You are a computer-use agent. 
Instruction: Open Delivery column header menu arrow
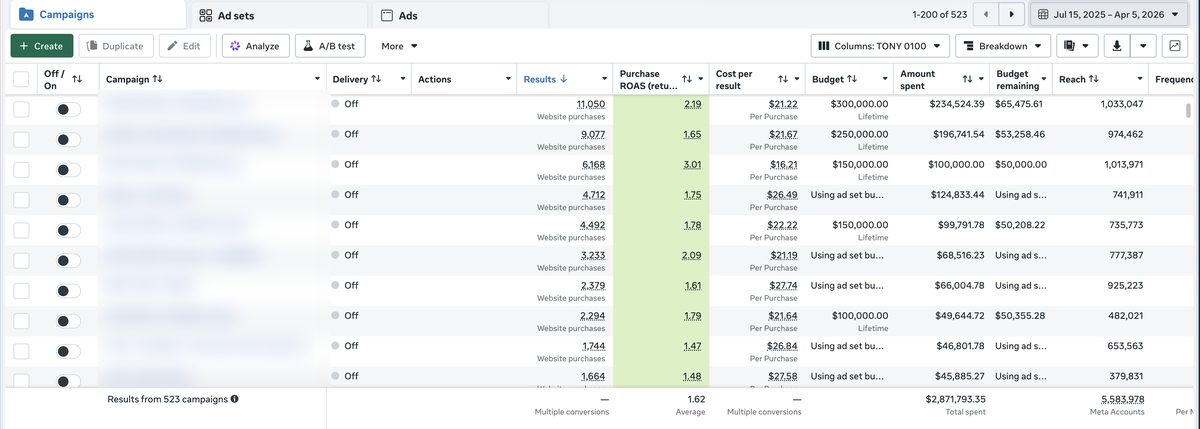click(402, 79)
